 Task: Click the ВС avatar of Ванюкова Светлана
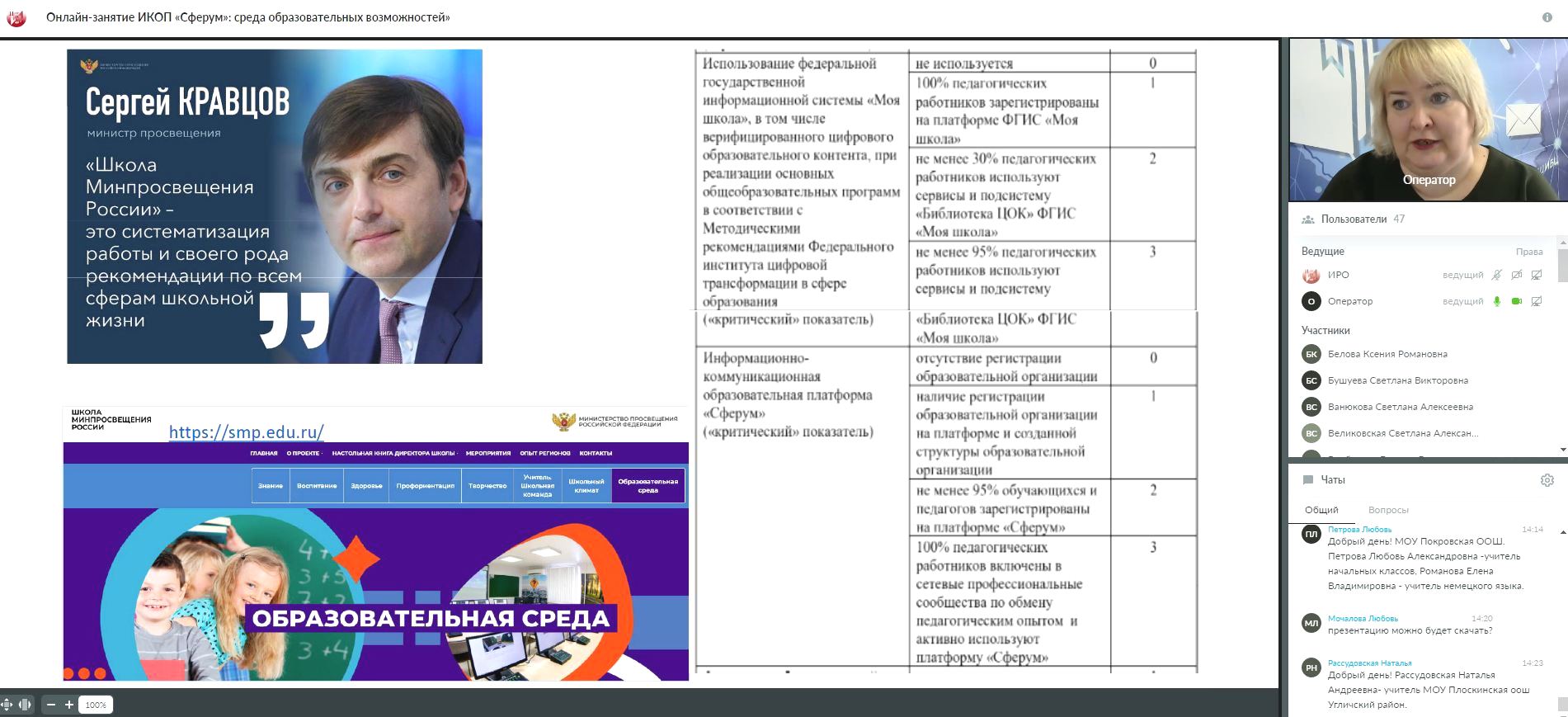pos(1311,407)
